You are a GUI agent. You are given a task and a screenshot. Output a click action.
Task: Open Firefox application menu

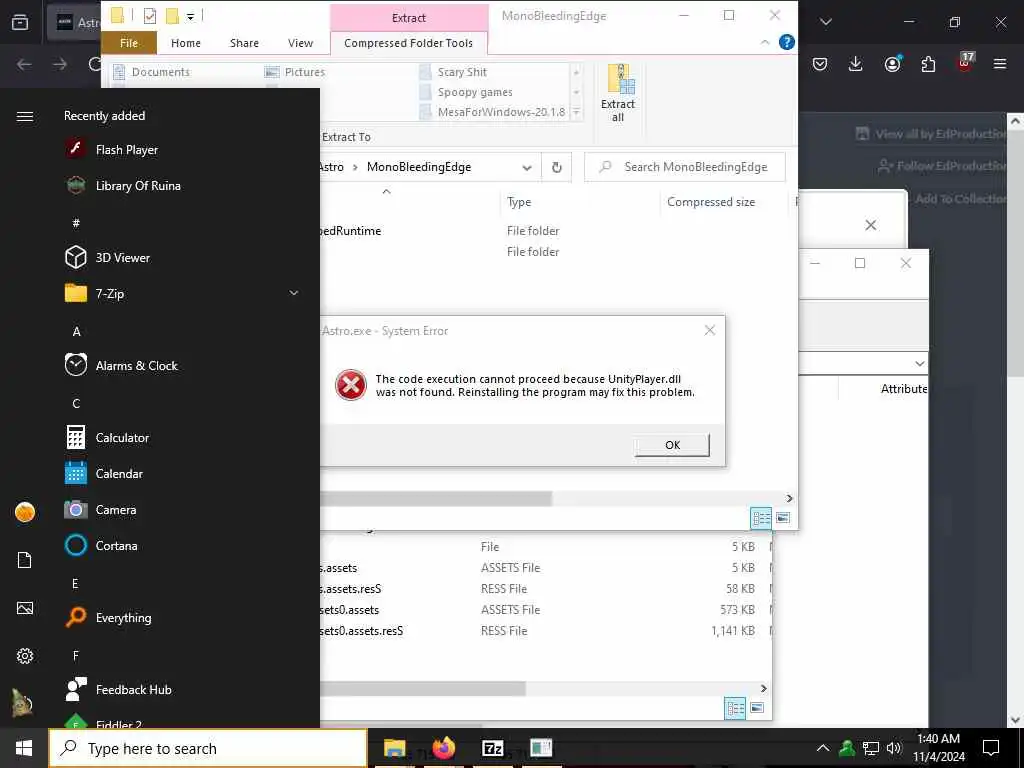click(x=1000, y=64)
